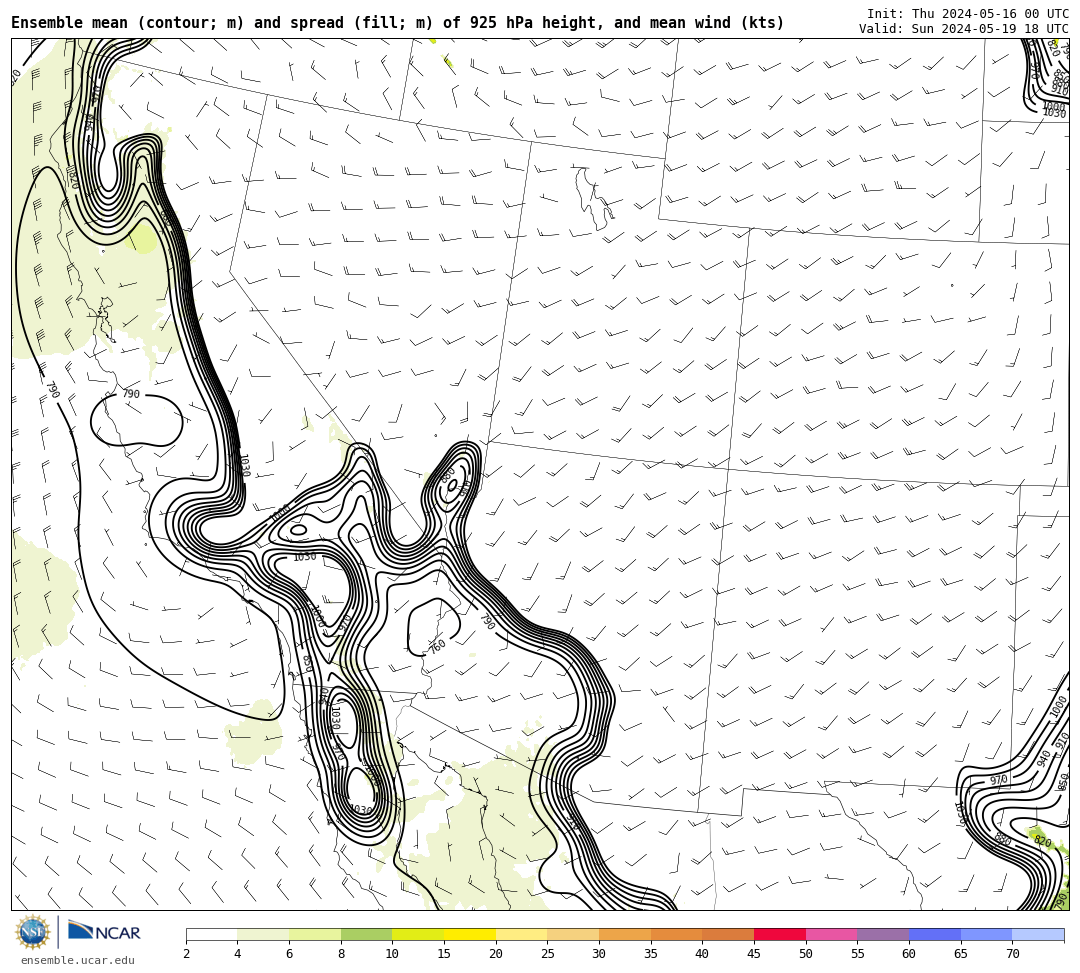
Task: Pick the blue 60–65 color bar segment
Action: (x=935, y=934)
